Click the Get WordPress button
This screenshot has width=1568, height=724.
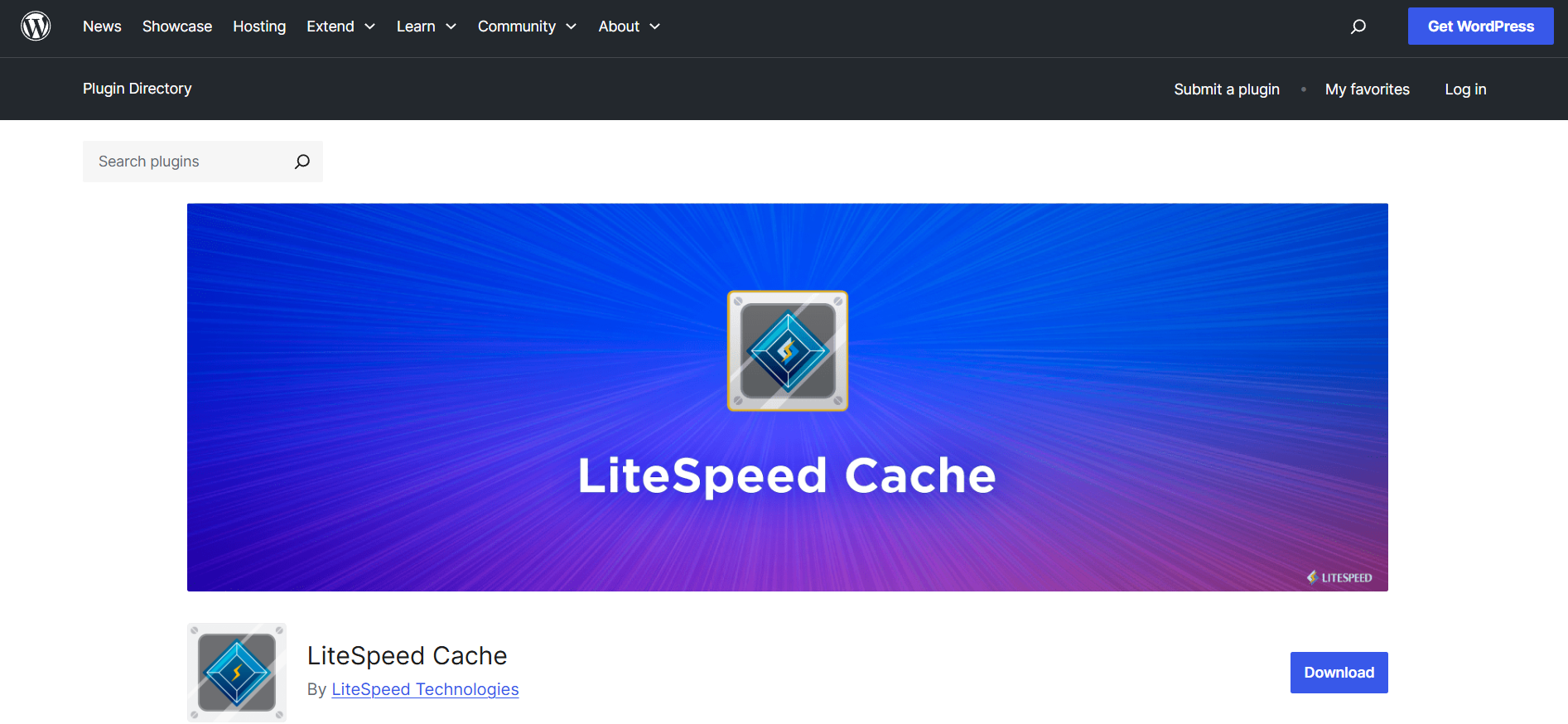pyautogui.click(x=1481, y=27)
